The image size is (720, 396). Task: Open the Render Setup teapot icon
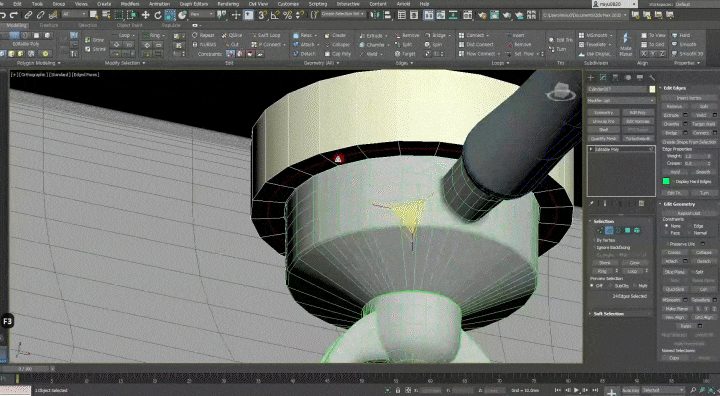click(482, 15)
